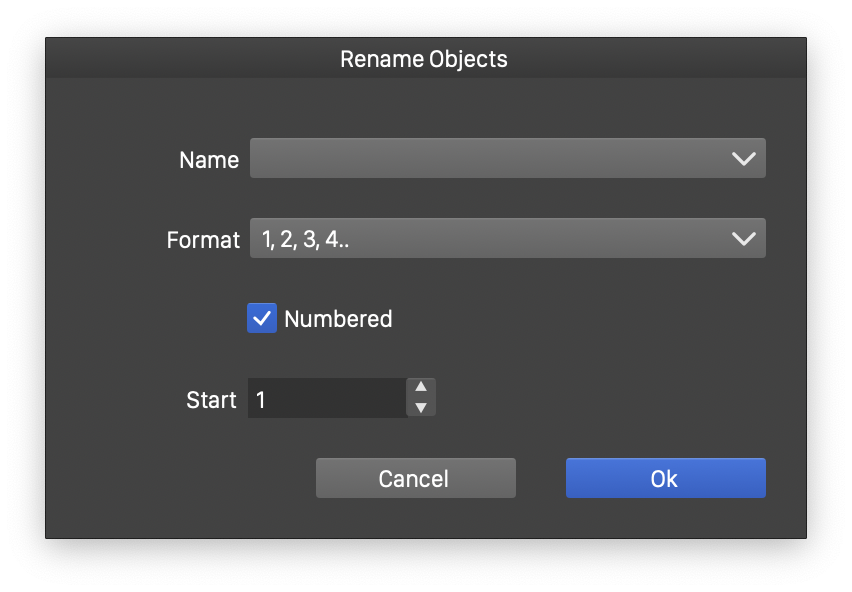This screenshot has height=592, width=852.
Task: Click the blue checkmark icon beside Numbered
Action: point(262,319)
